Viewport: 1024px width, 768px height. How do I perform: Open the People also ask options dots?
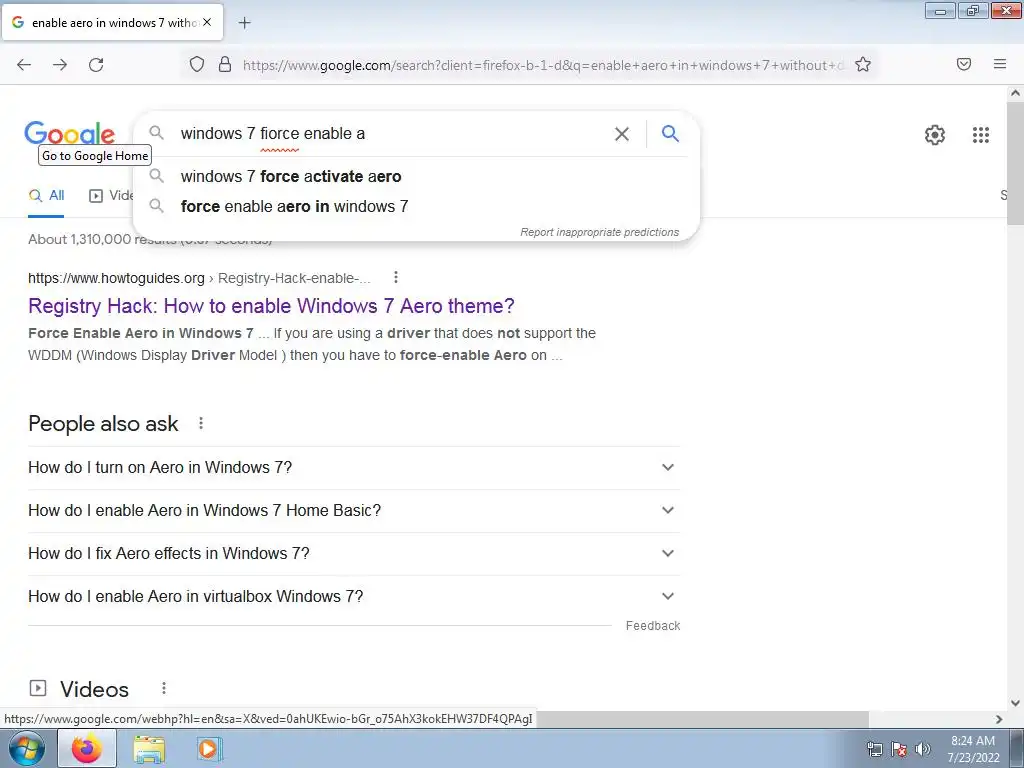point(201,423)
